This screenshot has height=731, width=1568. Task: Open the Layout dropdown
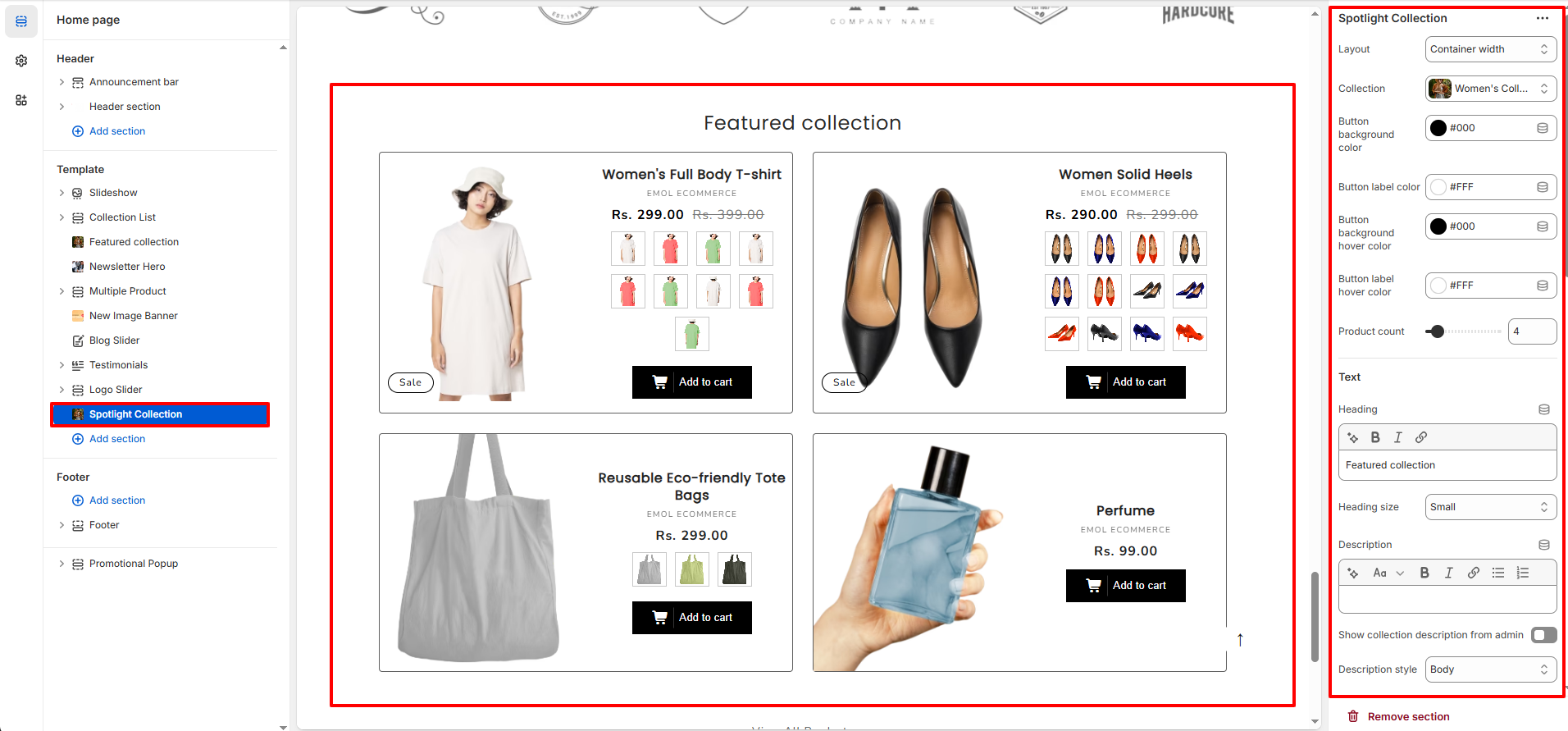coord(1490,49)
